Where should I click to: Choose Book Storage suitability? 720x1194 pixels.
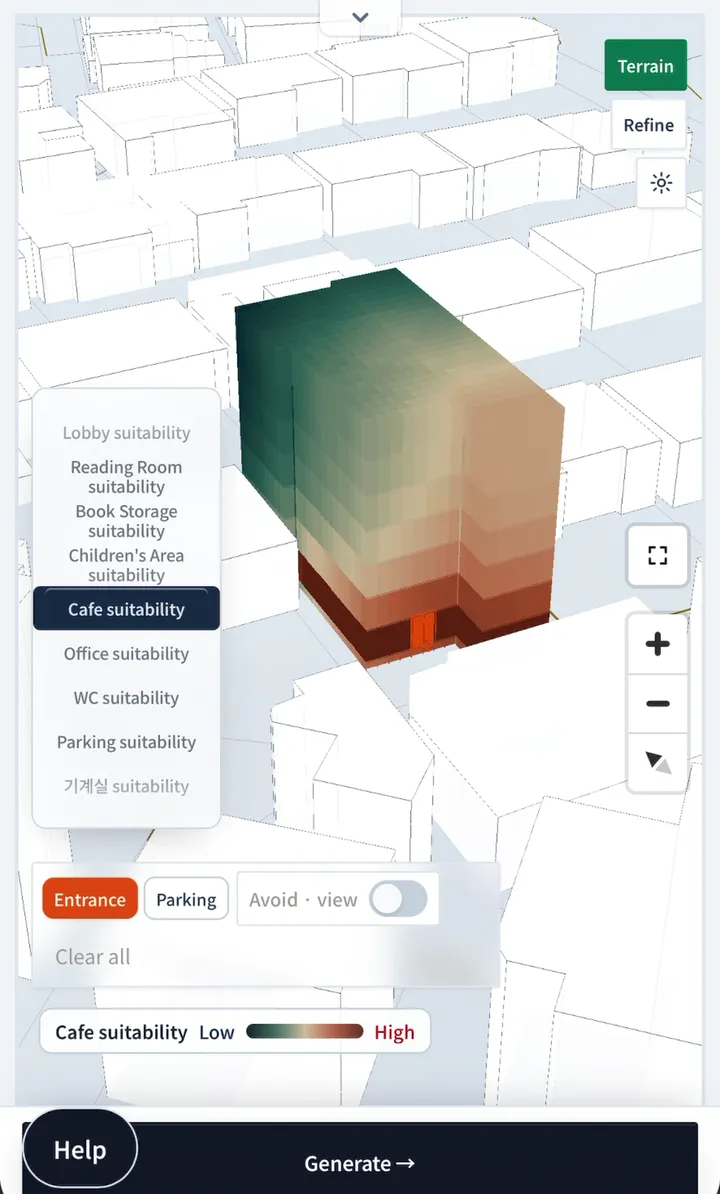(126, 521)
